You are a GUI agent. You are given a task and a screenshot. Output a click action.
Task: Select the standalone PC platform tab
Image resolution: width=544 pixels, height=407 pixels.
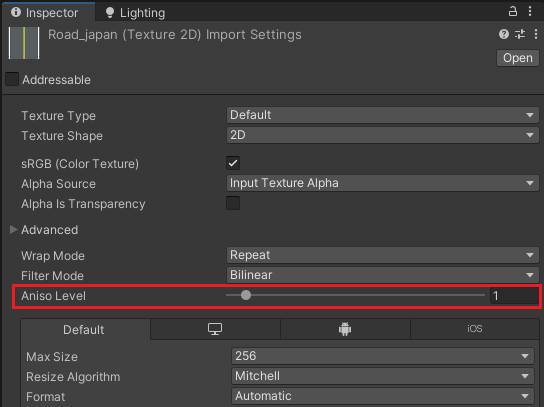pos(215,329)
